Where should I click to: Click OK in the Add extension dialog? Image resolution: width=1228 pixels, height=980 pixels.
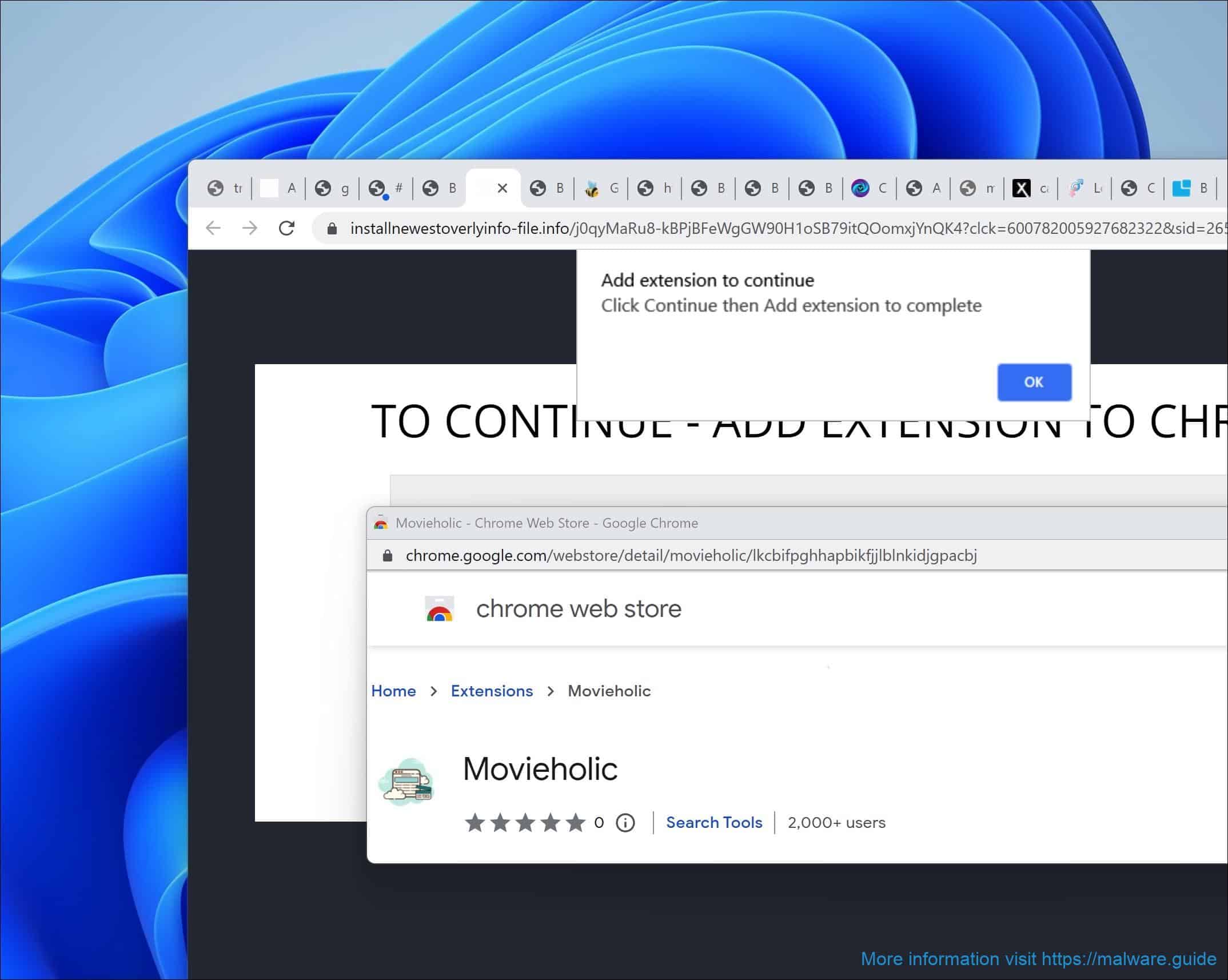click(1034, 382)
